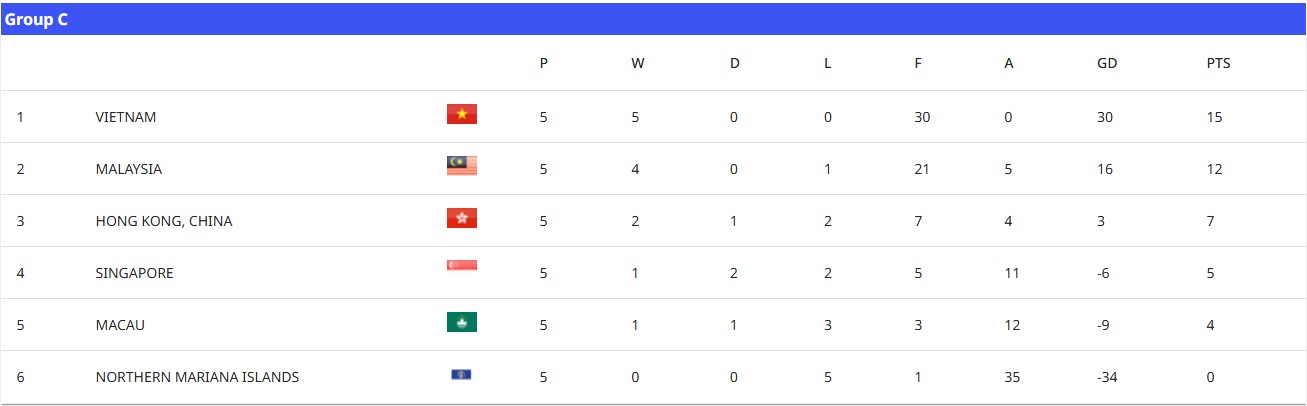This screenshot has width=1307, height=406.
Task: Open the SINGAPORE team name
Action: pyautogui.click(x=135, y=273)
